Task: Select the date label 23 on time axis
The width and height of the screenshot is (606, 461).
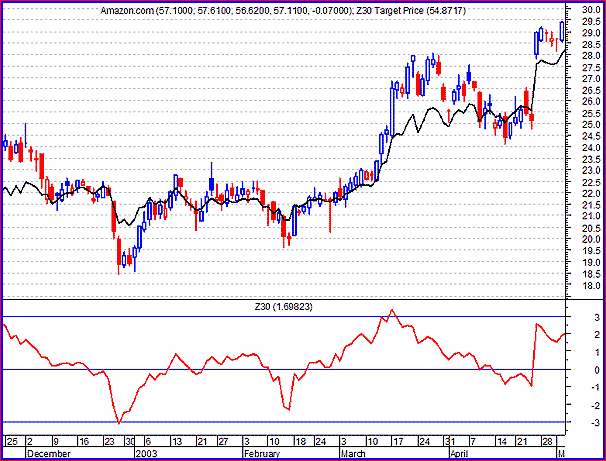Action: [x=110, y=441]
